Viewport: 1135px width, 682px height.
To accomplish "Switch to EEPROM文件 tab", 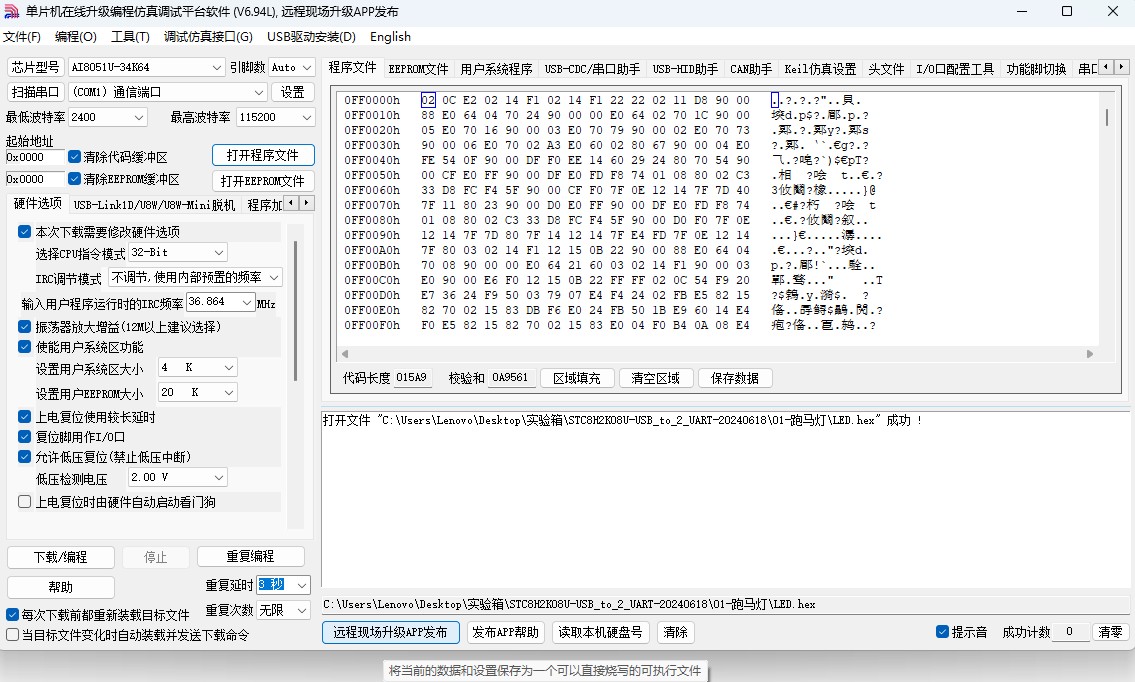I will pos(418,69).
